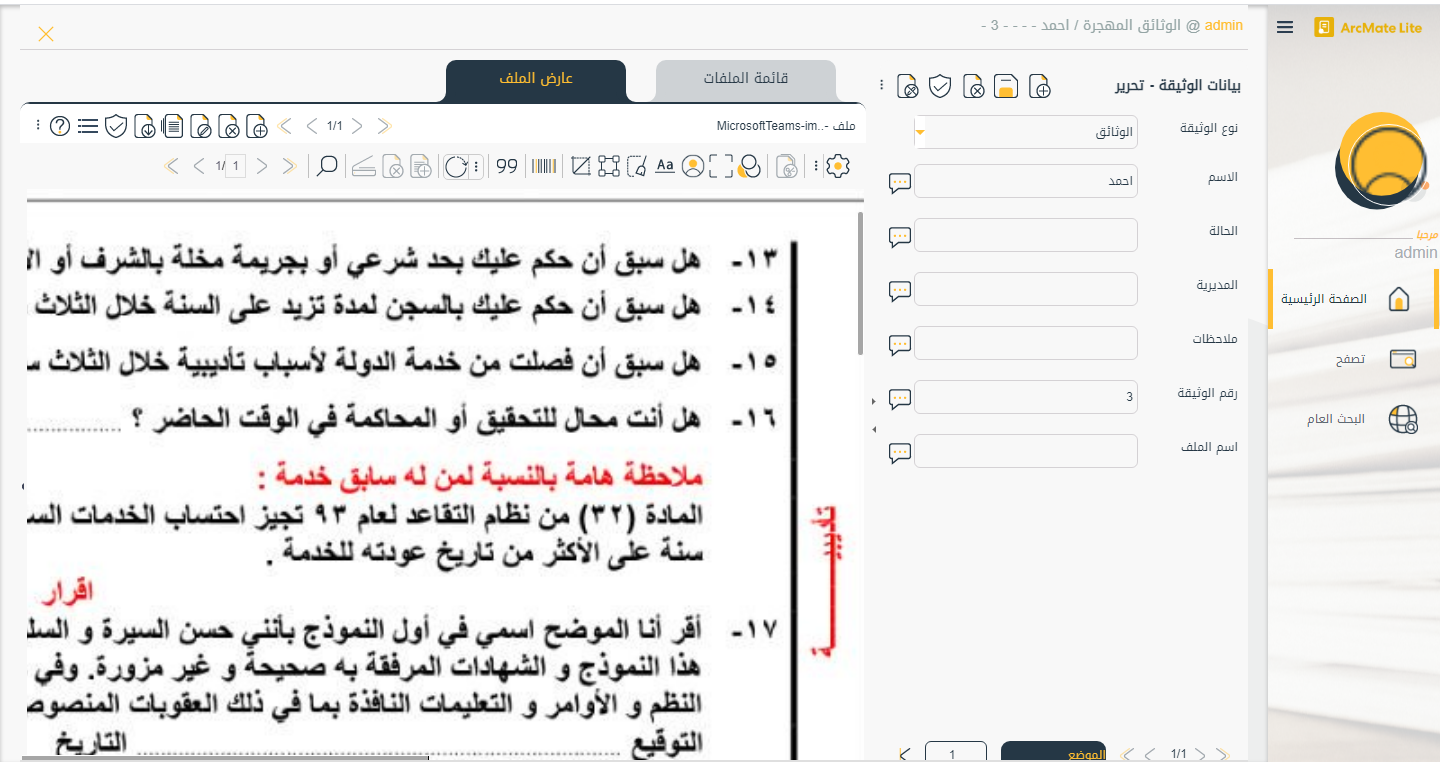Open the magnifier search tool in viewer
The height and width of the screenshot is (762, 1440).
pos(327,167)
